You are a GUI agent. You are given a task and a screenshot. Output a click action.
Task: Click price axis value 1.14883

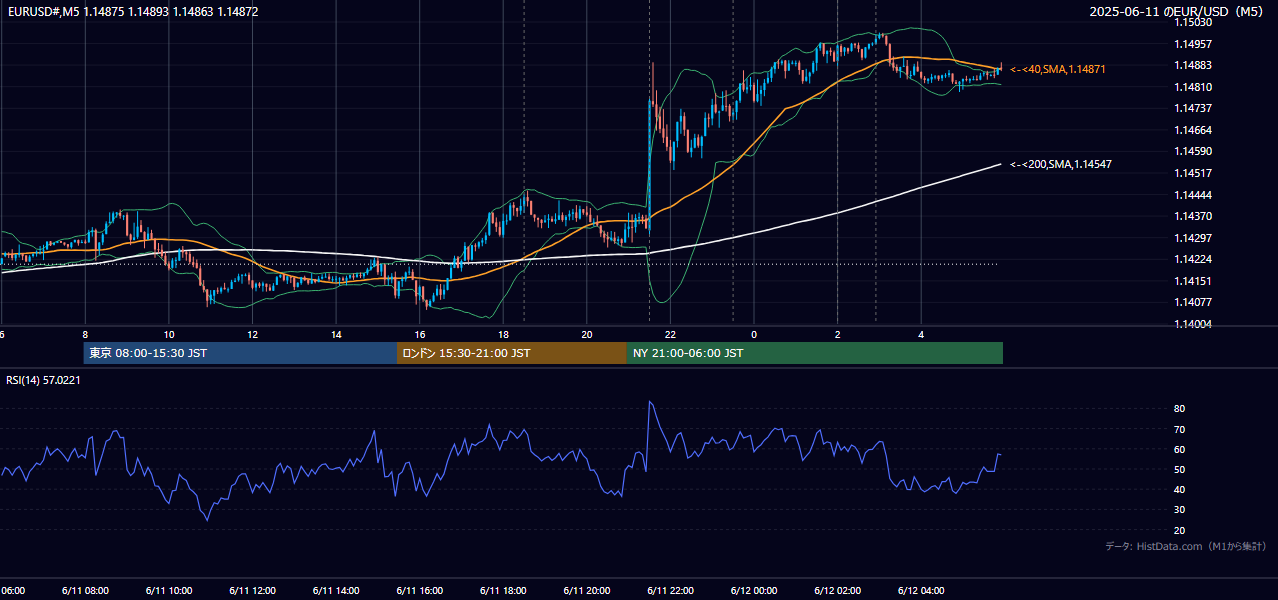(x=1193, y=65)
